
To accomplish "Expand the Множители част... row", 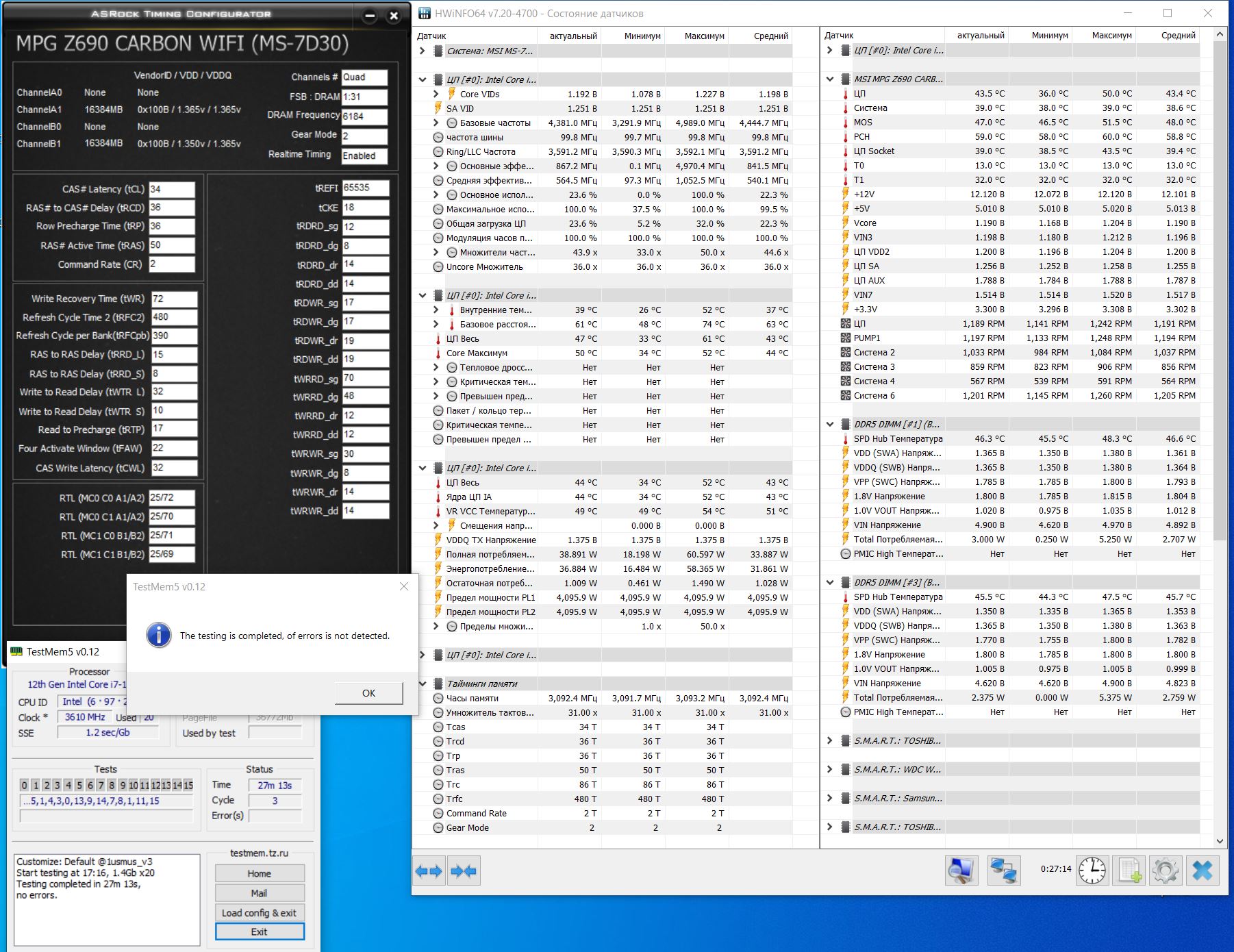I will [x=436, y=252].
